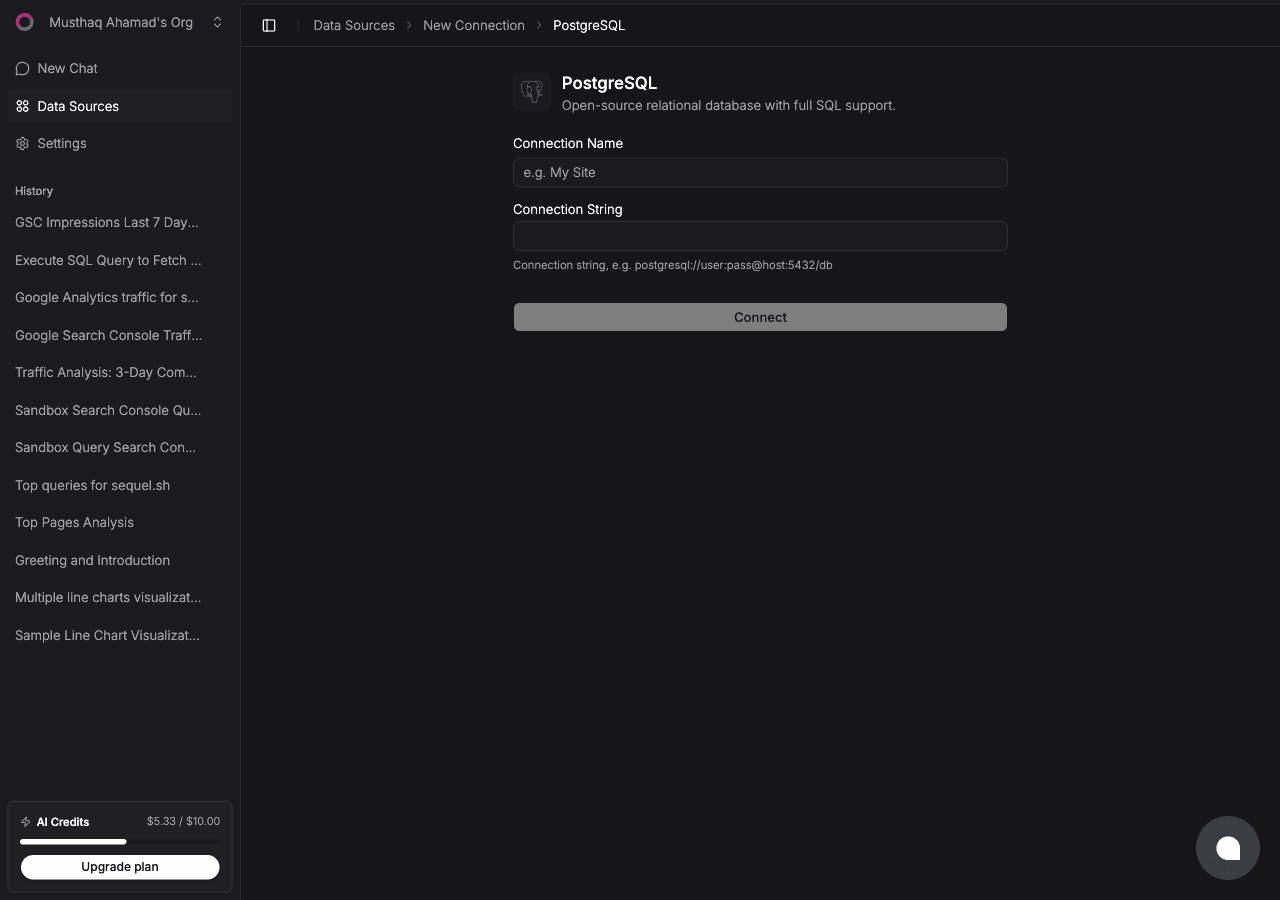Click the AI Credits progress bar
The image size is (1280, 900).
(x=120, y=842)
